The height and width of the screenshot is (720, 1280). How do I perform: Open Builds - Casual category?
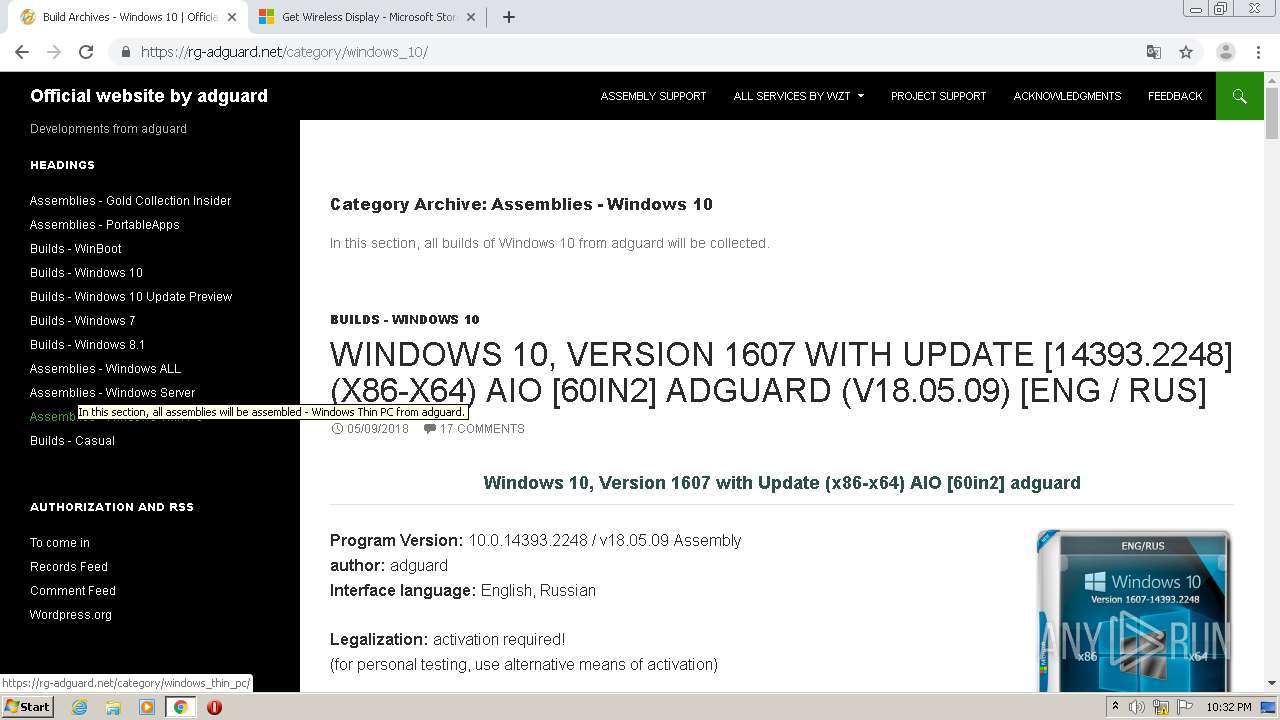coord(72,441)
